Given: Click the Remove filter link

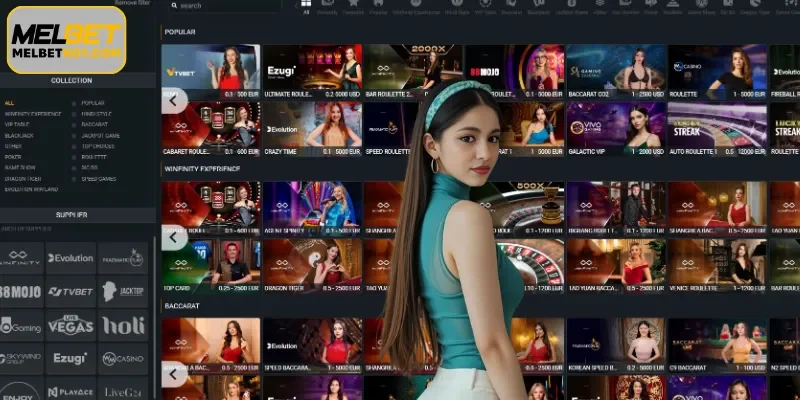Looking at the screenshot, I should point(133,3).
